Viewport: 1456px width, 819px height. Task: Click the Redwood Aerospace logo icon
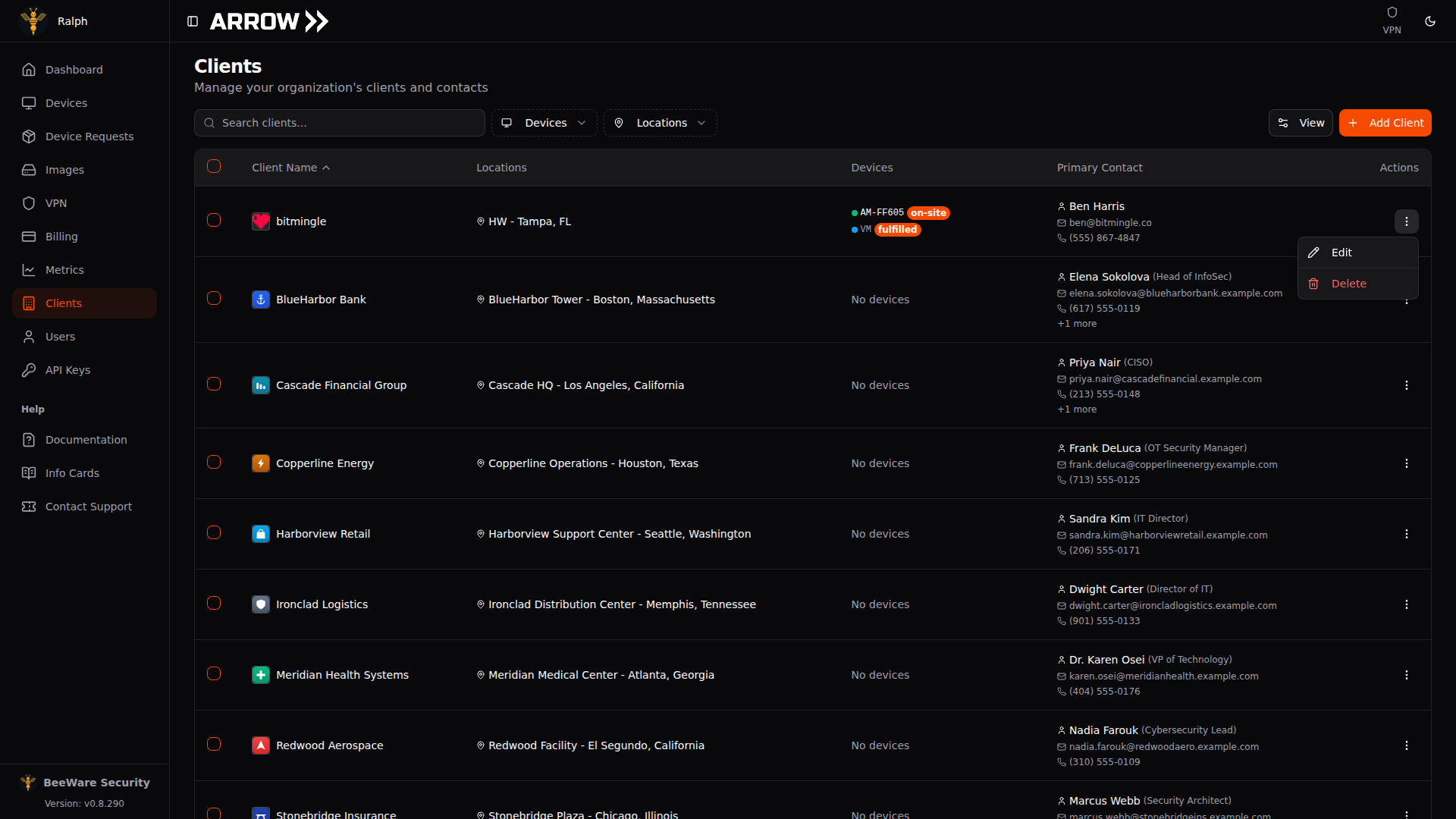pos(261,745)
